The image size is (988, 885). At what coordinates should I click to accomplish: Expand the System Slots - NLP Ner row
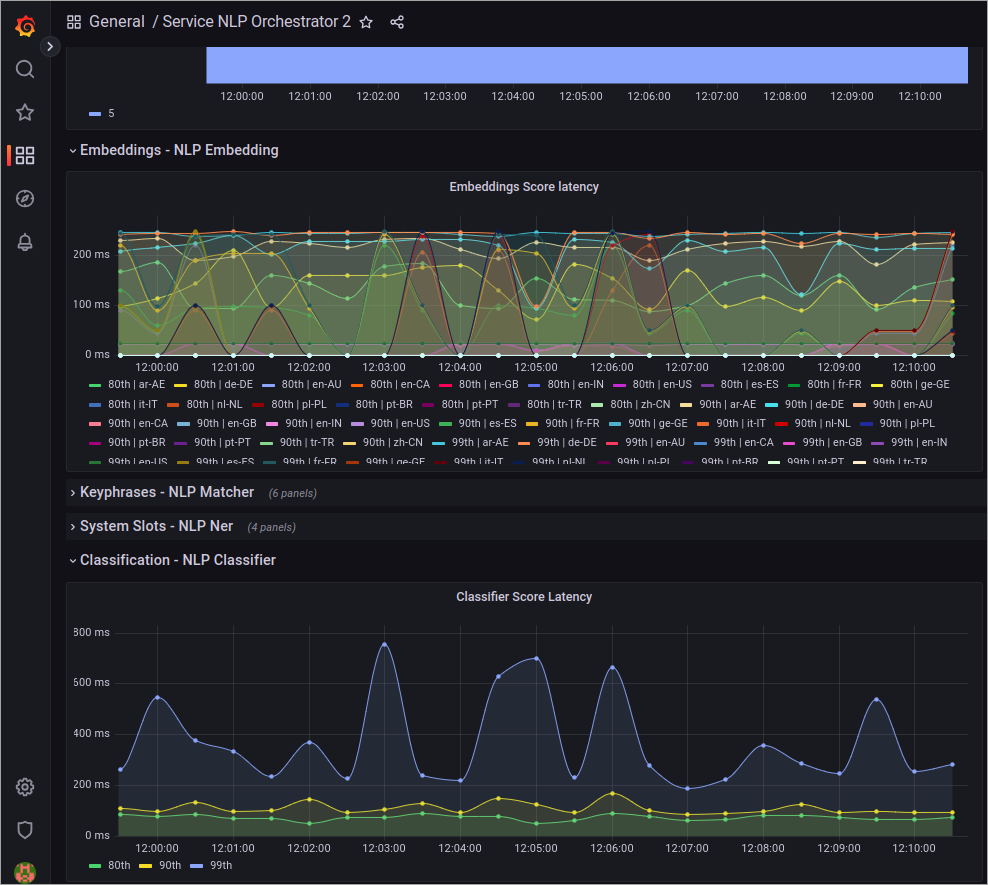[156, 526]
